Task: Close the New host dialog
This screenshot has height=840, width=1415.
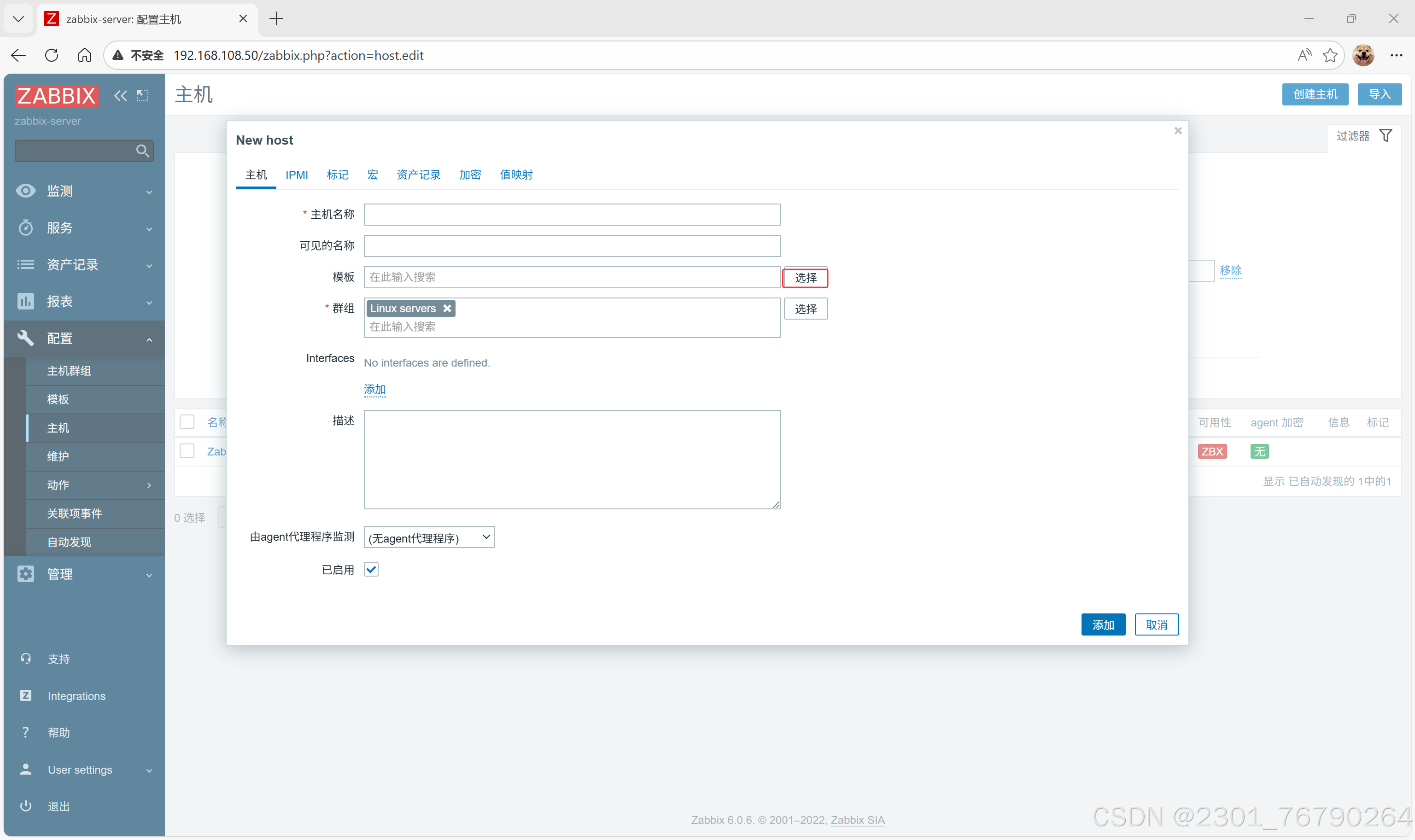Action: point(1178,131)
